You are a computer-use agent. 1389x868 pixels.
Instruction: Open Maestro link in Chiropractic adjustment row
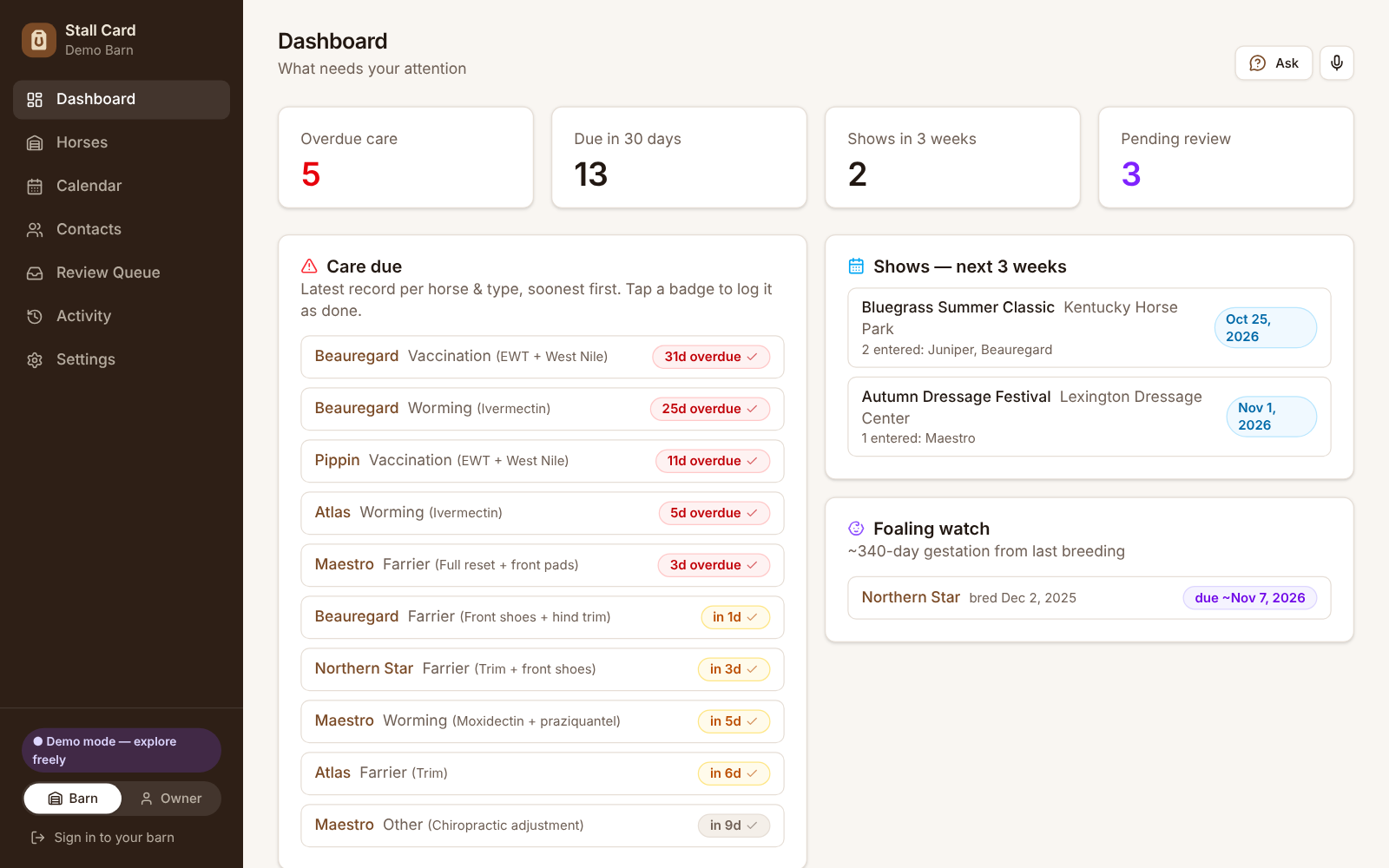tap(344, 825)
